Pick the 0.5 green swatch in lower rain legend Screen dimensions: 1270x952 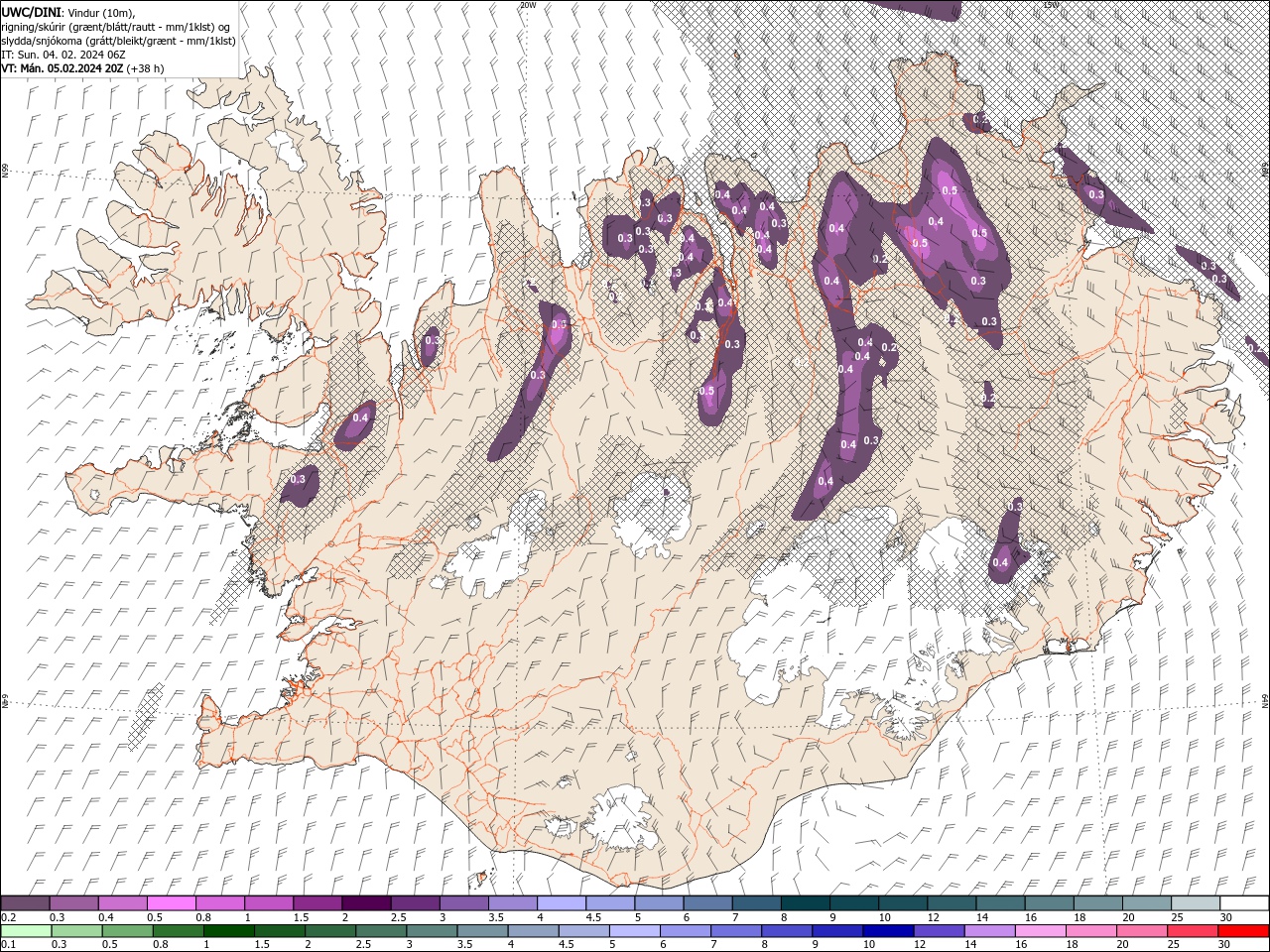[x=127, y=930]
